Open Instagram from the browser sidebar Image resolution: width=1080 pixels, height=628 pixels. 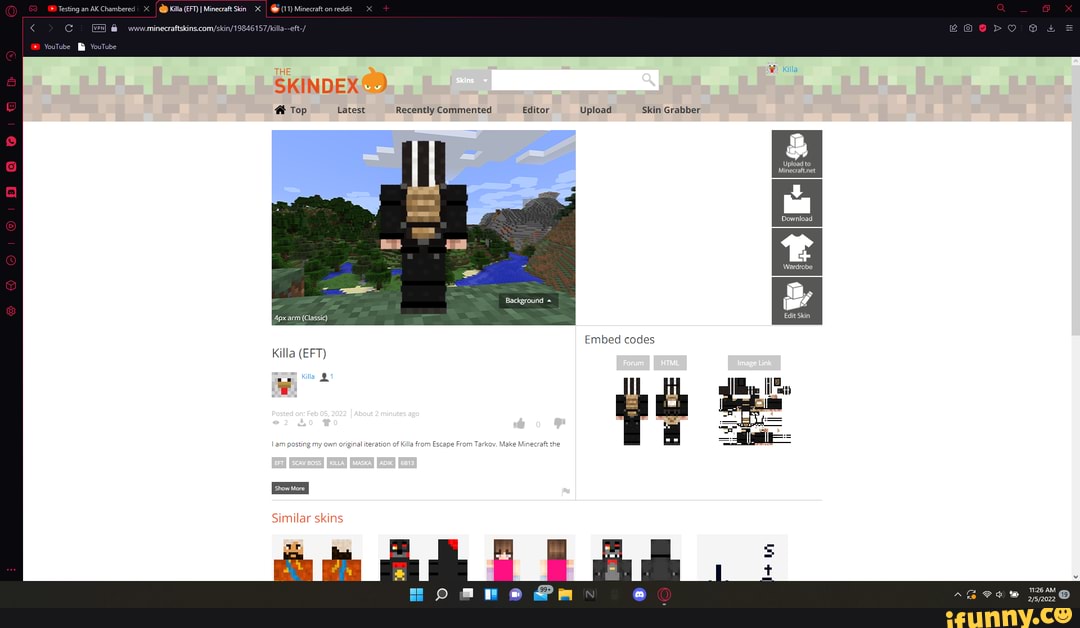[11, 166]
